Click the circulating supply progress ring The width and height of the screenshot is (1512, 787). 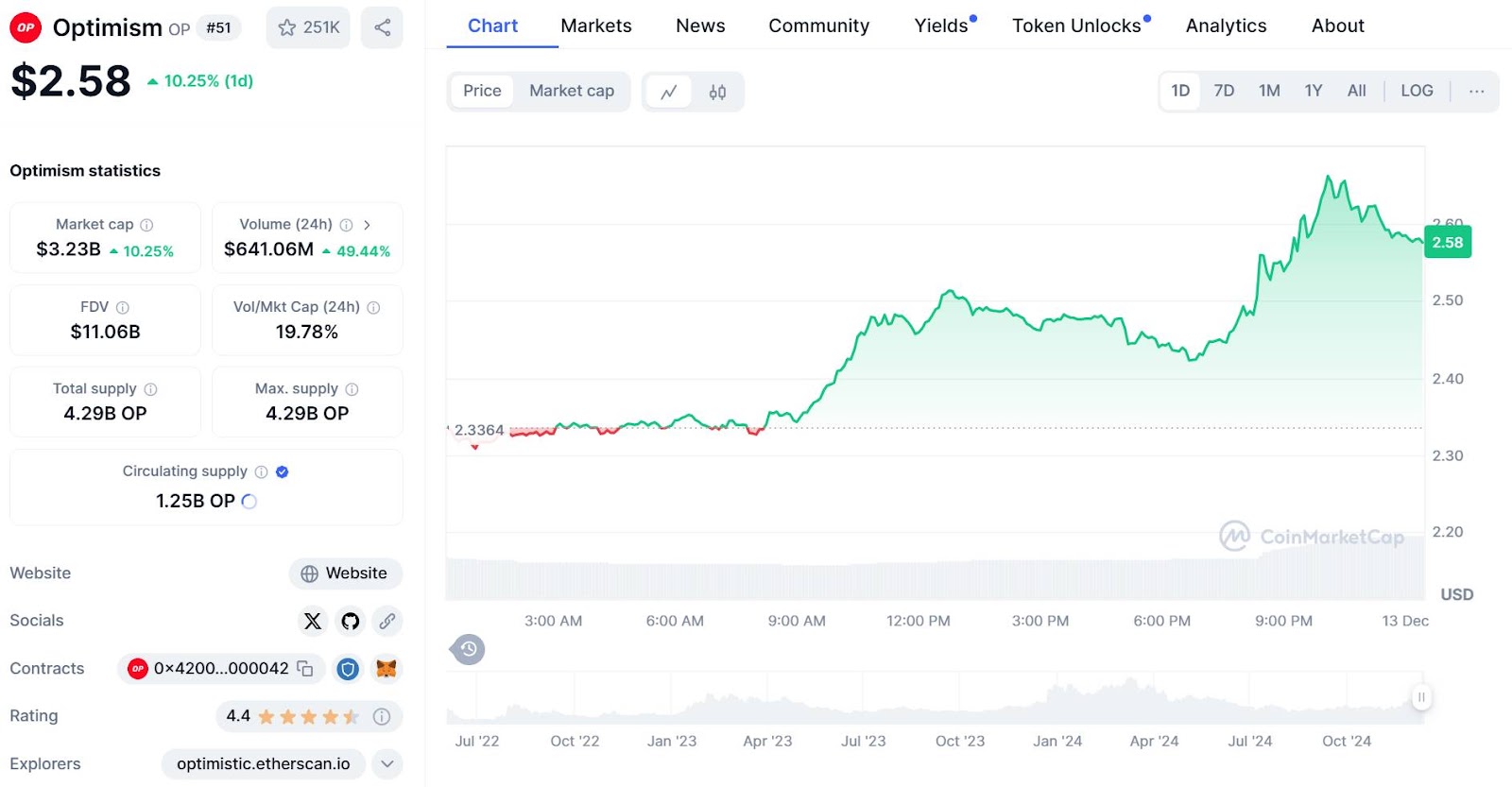click(x=249, y=502)
